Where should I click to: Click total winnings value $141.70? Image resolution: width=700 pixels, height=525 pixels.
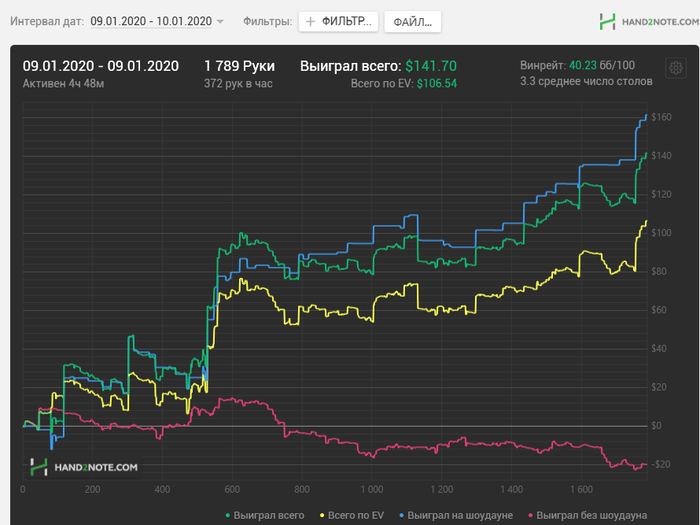pyautogui.click(x=431, y=66)
